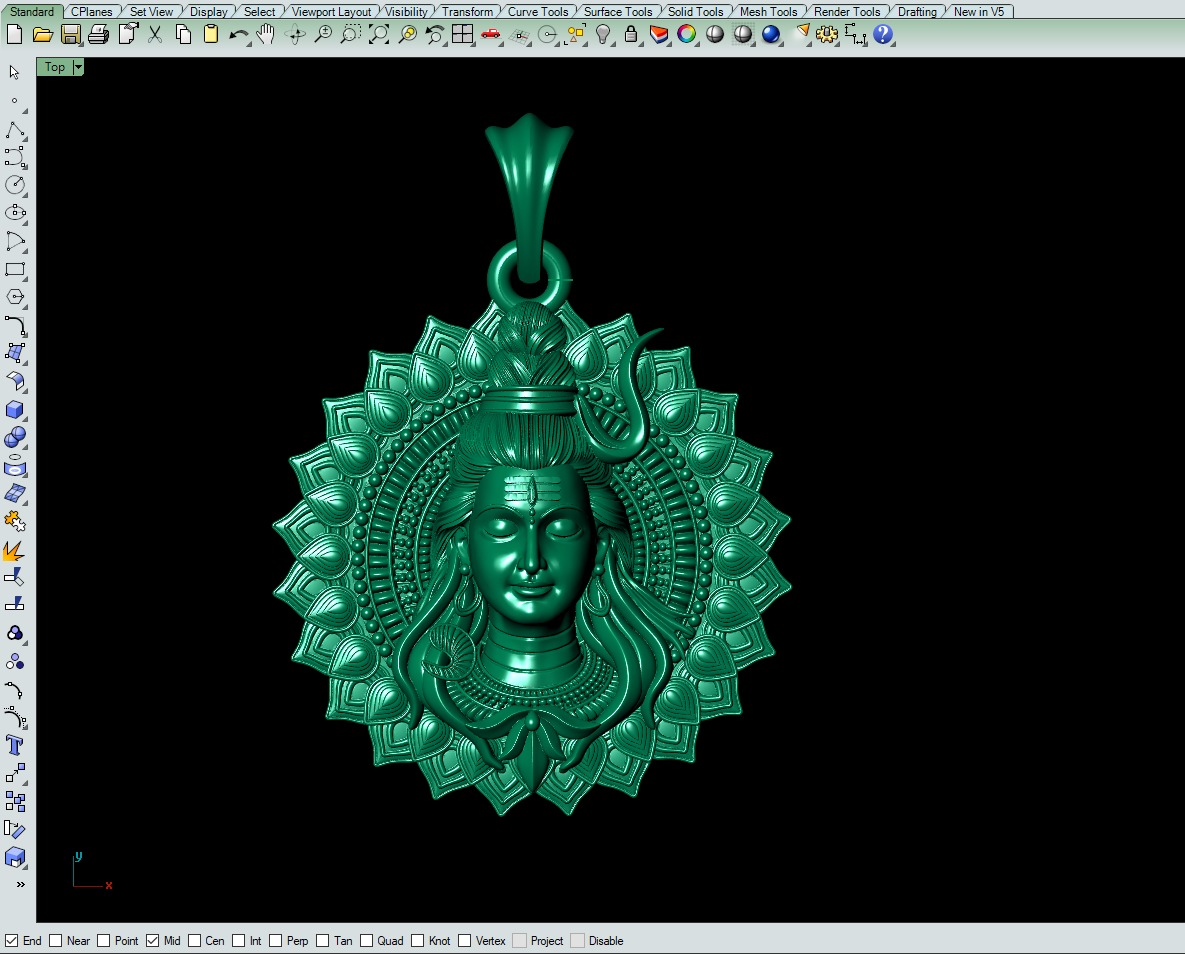Click the New file icon
The image size is (1185, 954).
14,35
